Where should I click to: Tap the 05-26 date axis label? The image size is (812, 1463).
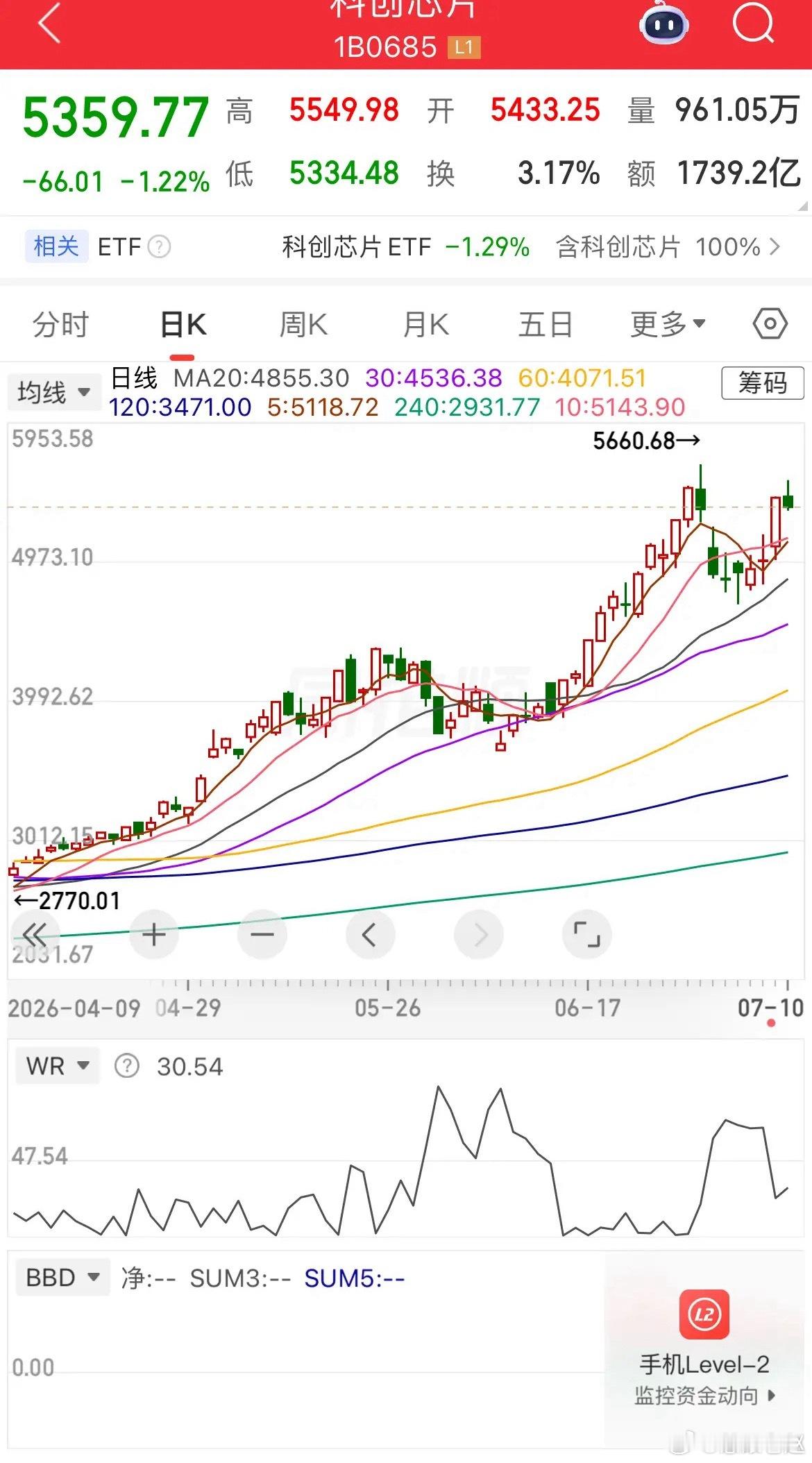[387, 1008]
